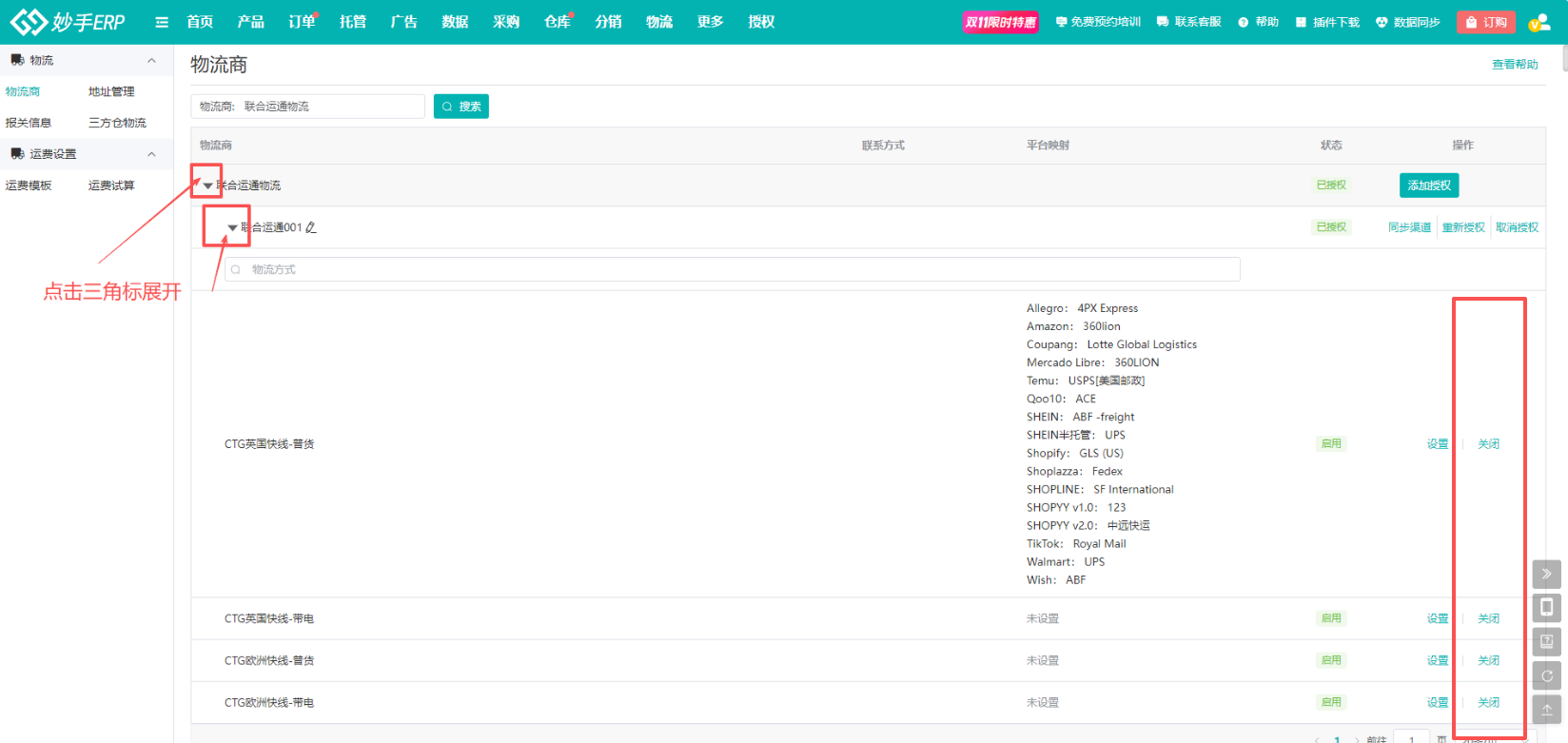Click 关闭 for CTG英国快线-普货
Image resolution: width=1568 pixels, height=743 pixels.
(x=1489, y=444)
